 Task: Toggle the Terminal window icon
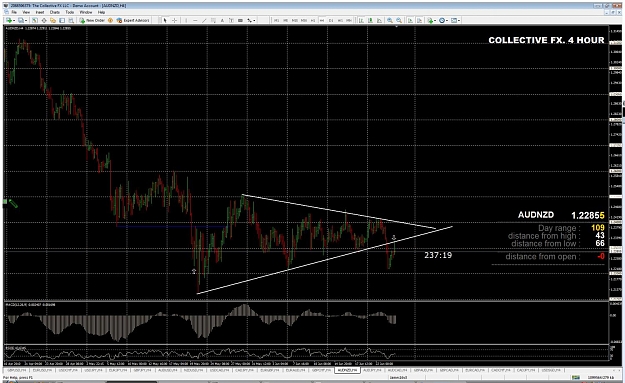(62, 20)
